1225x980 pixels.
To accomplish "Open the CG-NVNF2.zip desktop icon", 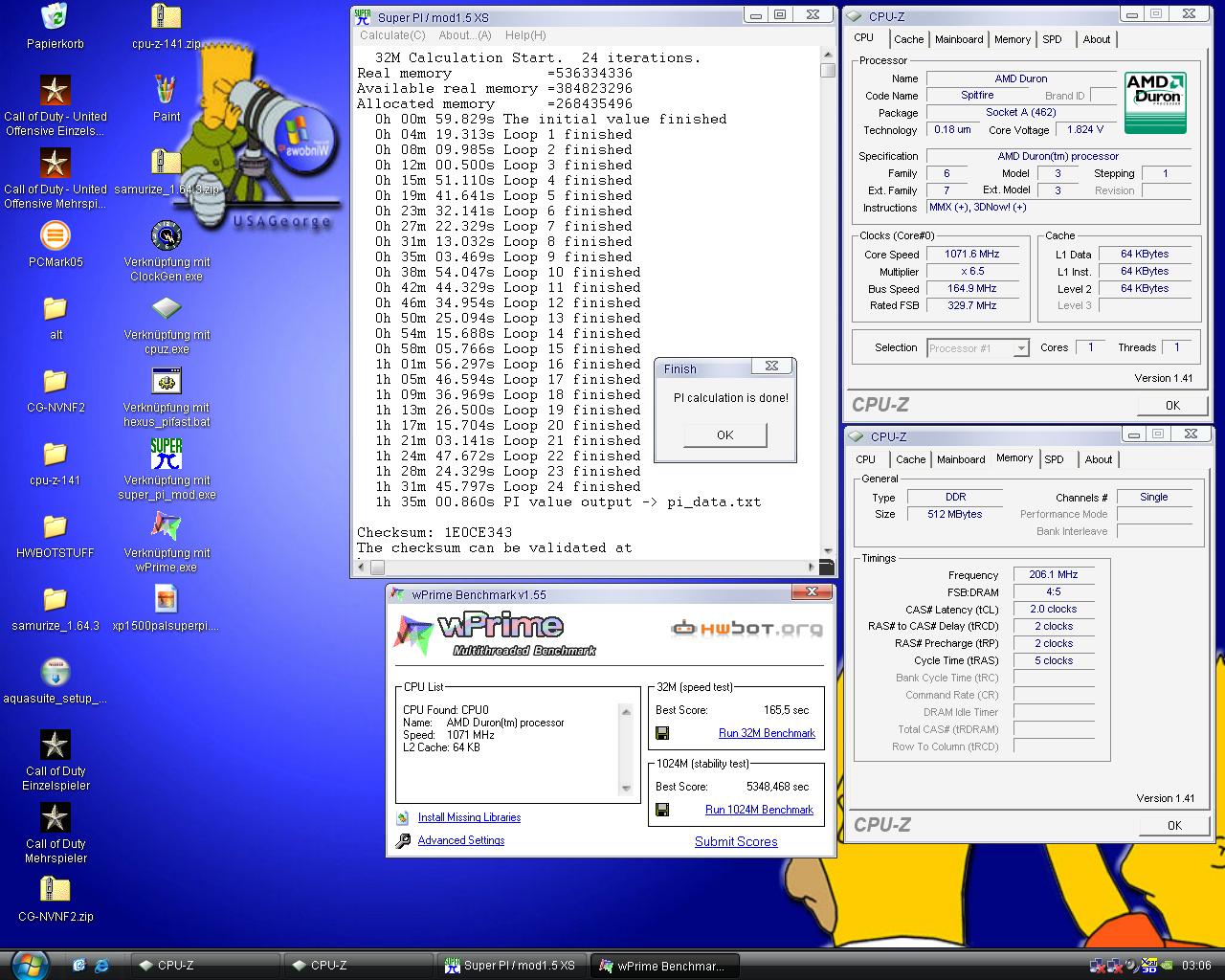I will pyautogui.click(x=55, y=890).
